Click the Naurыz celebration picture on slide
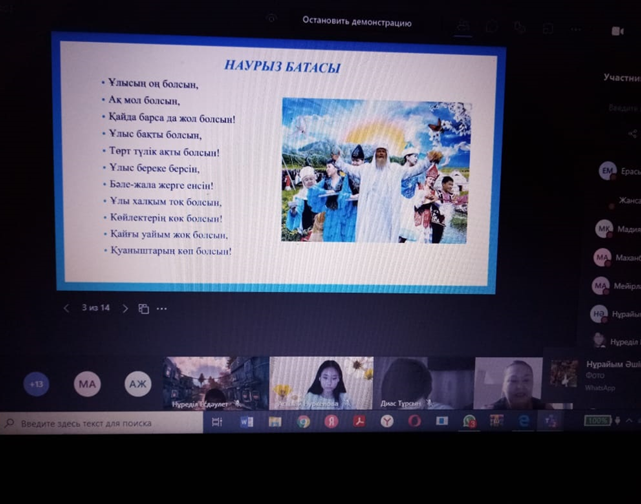Viewport: 641px width, 504px height. [x=376, y=169]
